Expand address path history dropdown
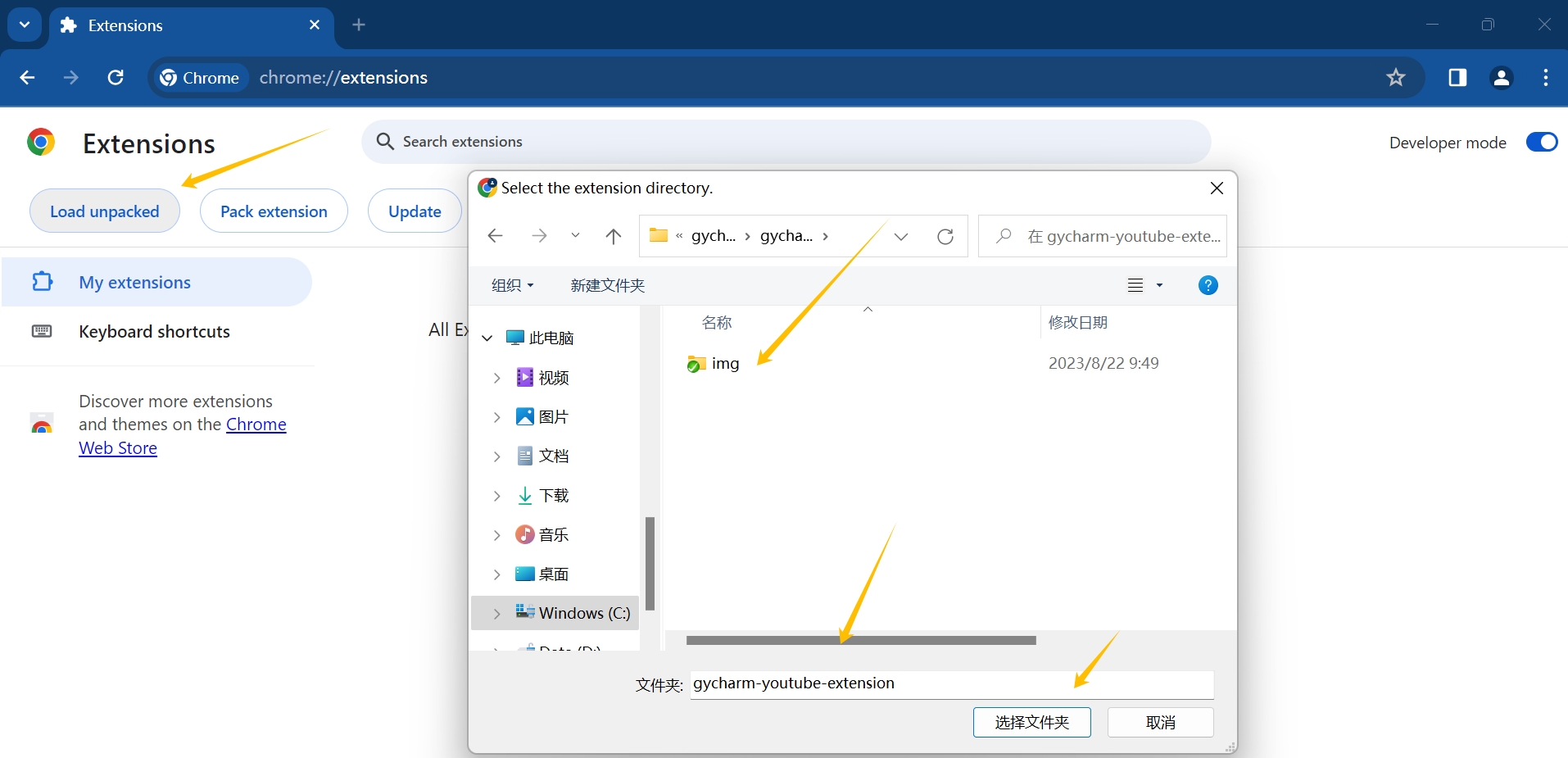This screenshot has height=758, width=1568. click(x=901, y=236)
